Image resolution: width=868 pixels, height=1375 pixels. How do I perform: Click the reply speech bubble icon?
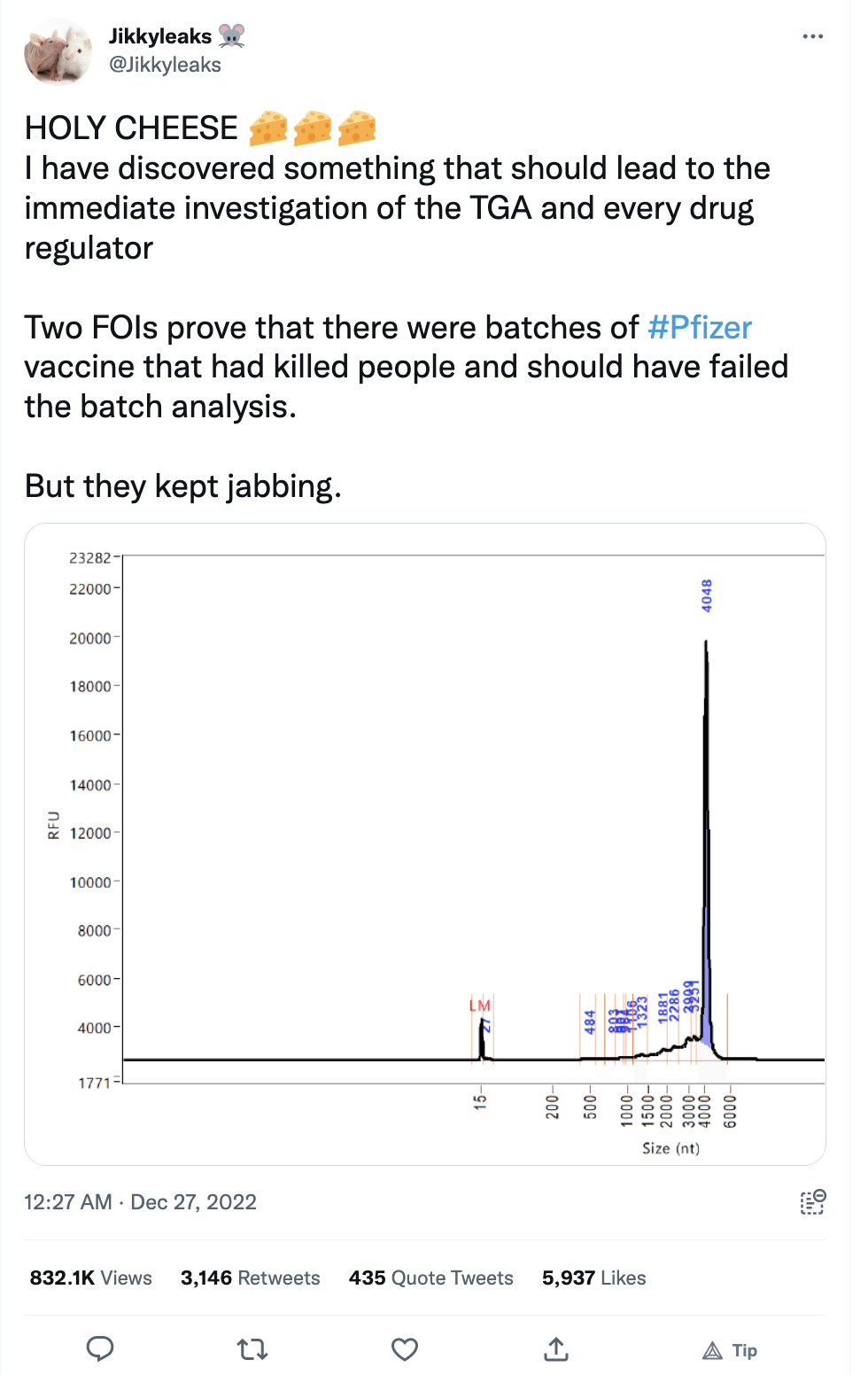[100, 1349]
